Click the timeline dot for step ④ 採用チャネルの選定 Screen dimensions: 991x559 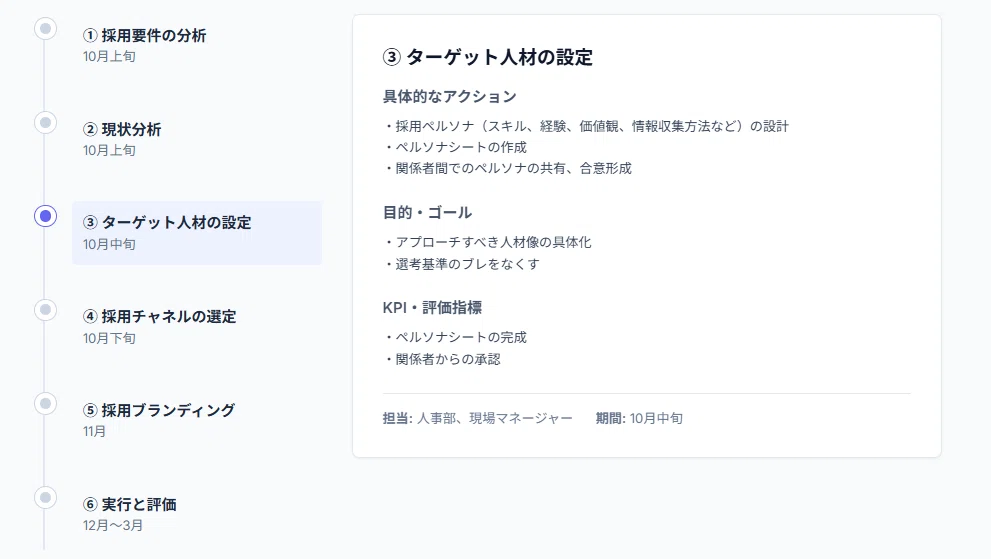click(x=46, y=310)
